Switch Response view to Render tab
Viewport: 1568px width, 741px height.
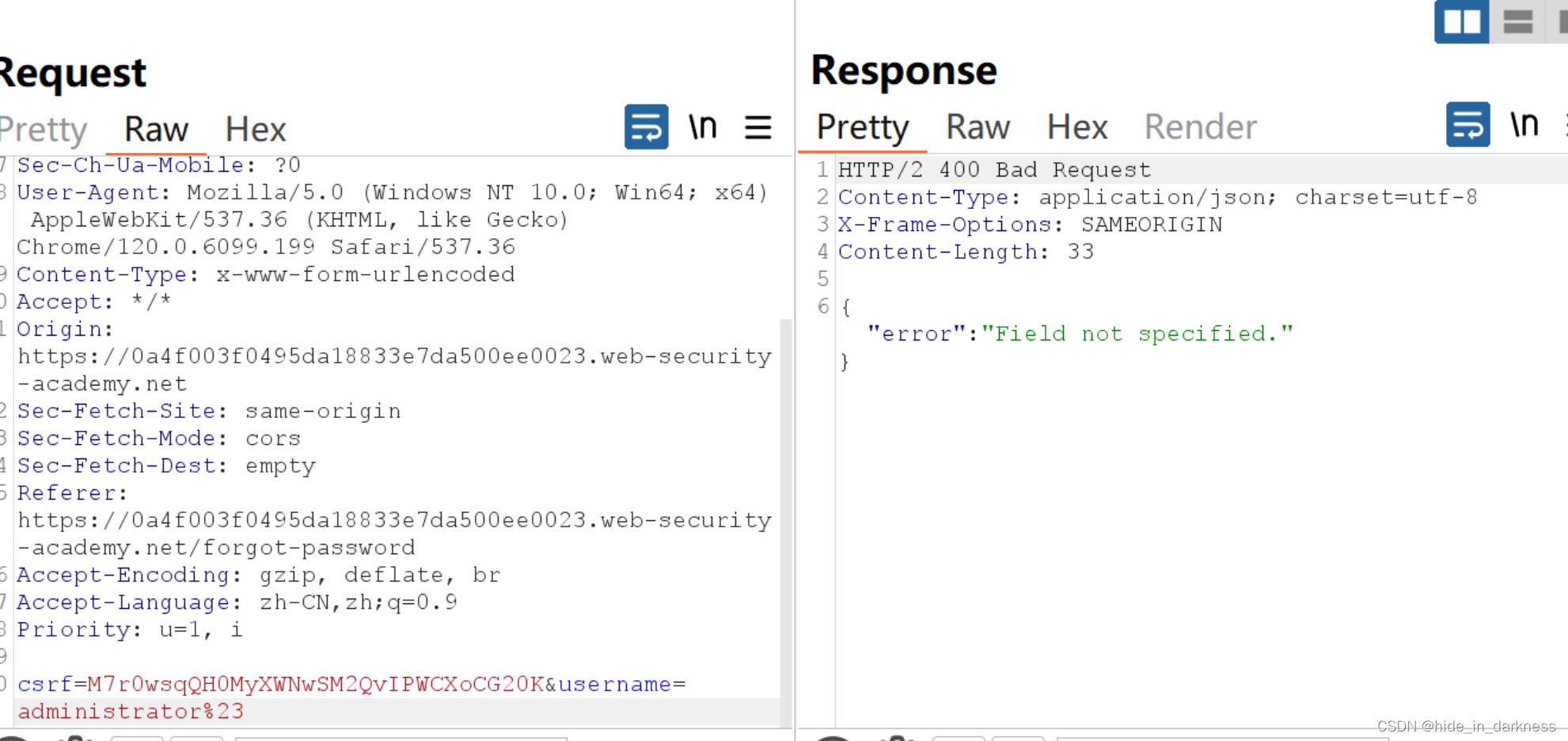[x=1200, y=127]
